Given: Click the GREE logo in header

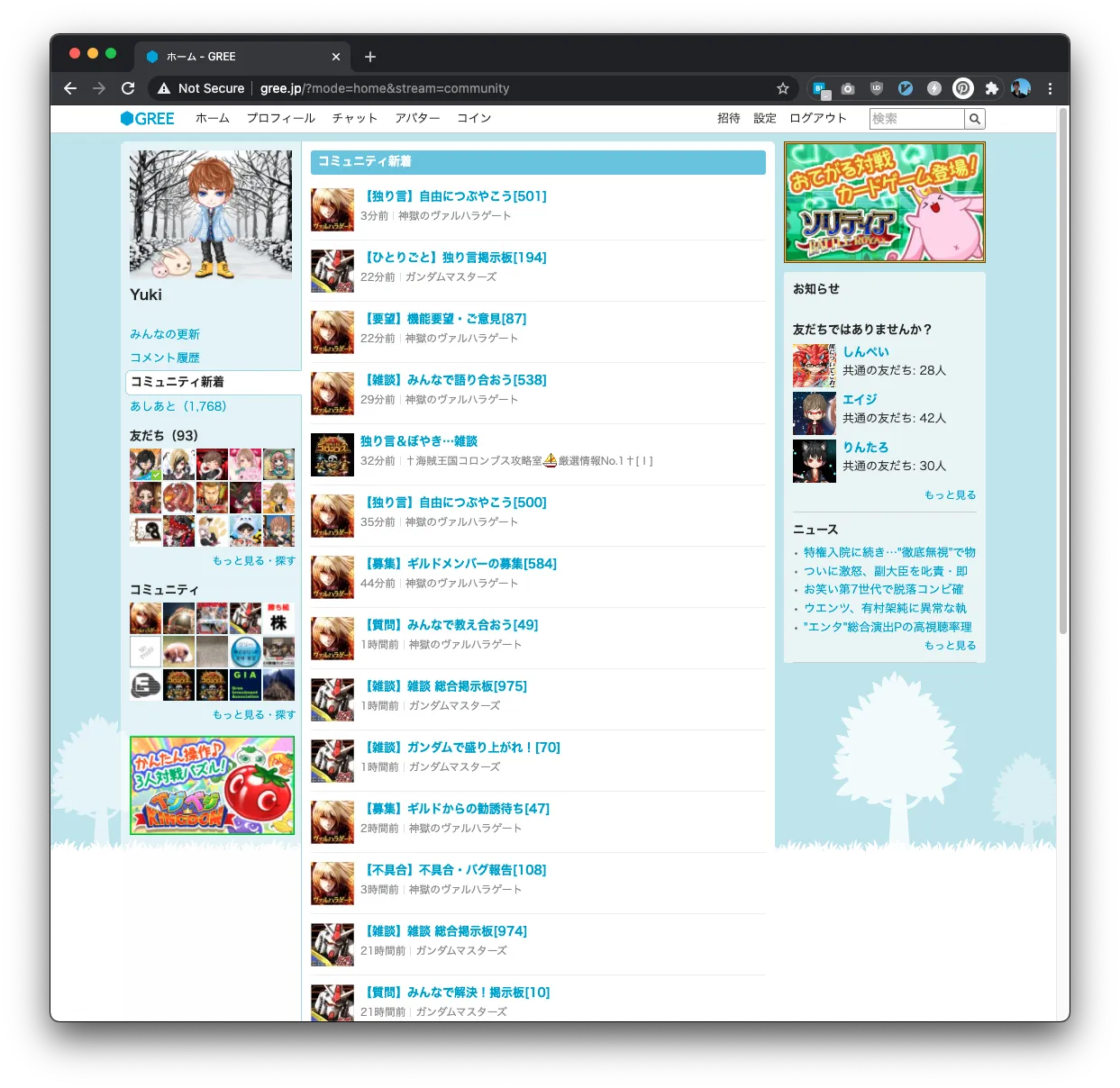Looking at the screenshot, I should pos(148,118).
